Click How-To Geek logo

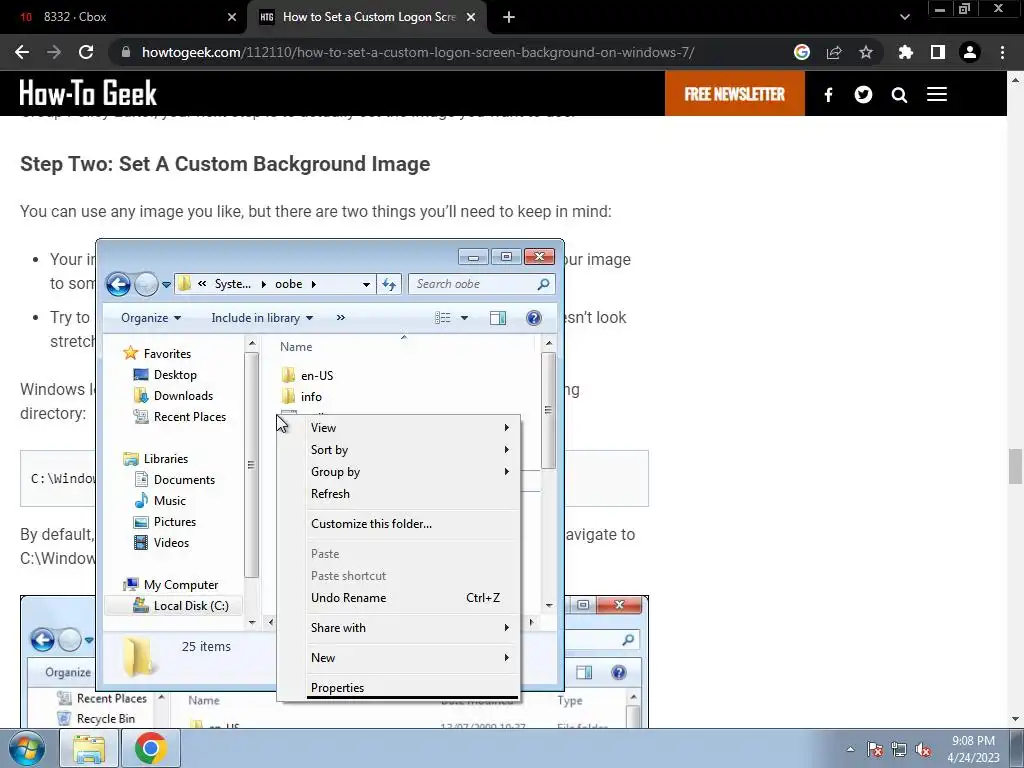coord(88,93)
